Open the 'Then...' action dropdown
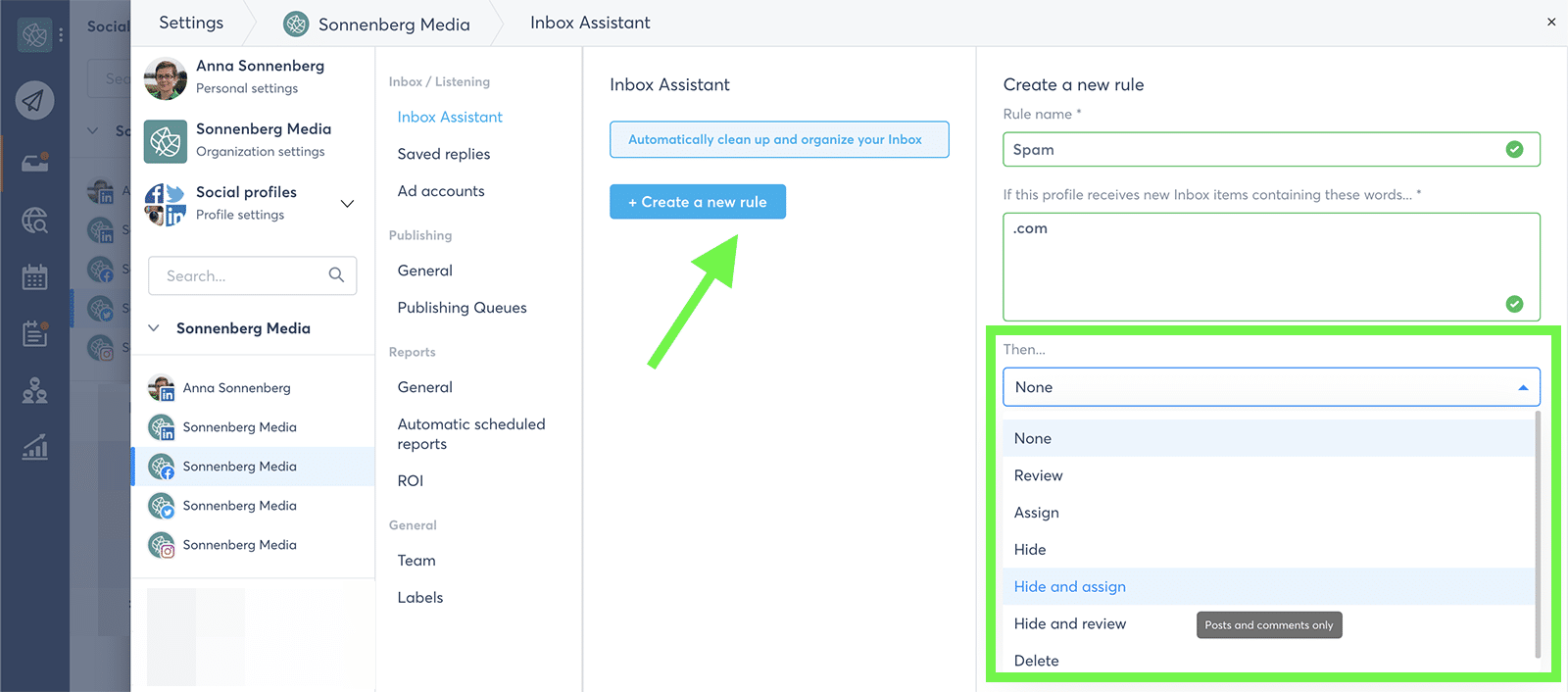Image resolution: width=1568 pixels, height=692 pixels. [1271, 387]
